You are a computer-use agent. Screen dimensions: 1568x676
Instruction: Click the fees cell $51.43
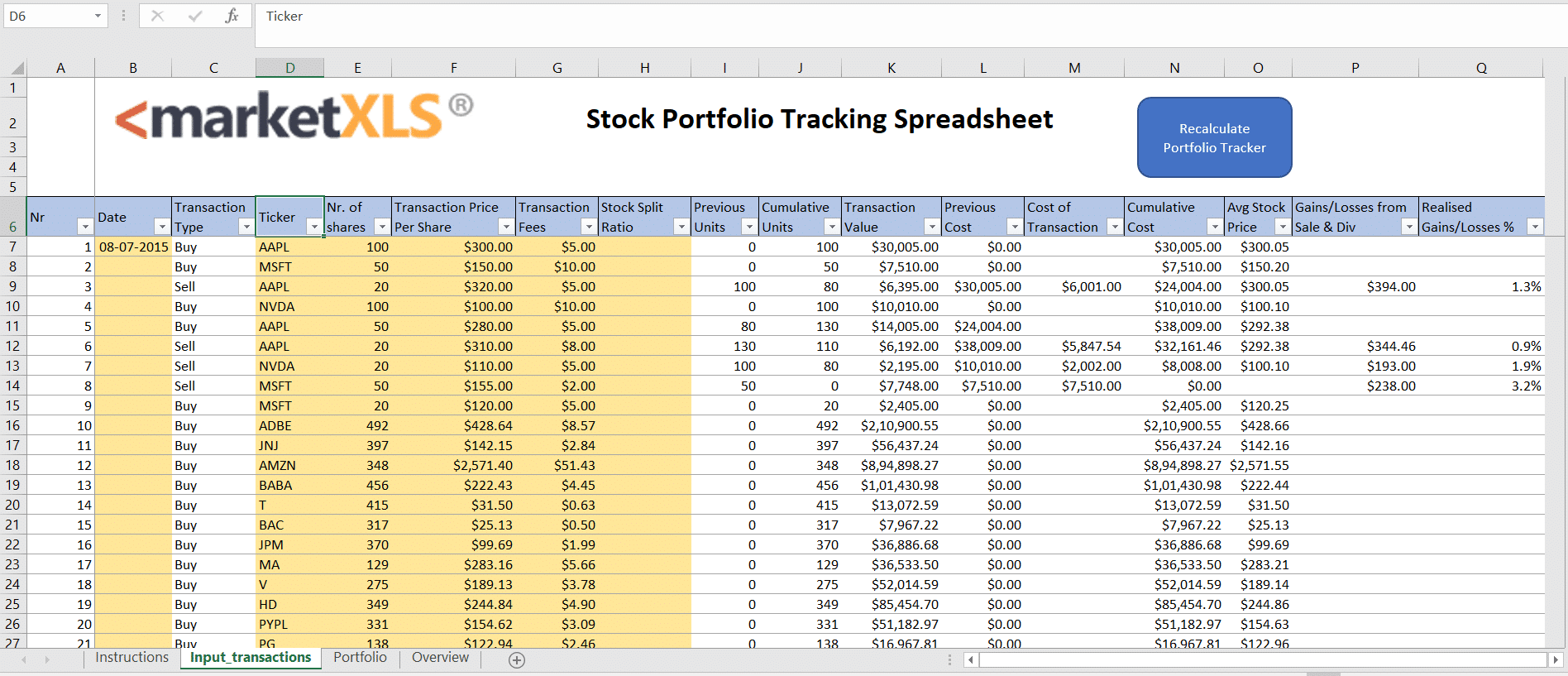557,465
